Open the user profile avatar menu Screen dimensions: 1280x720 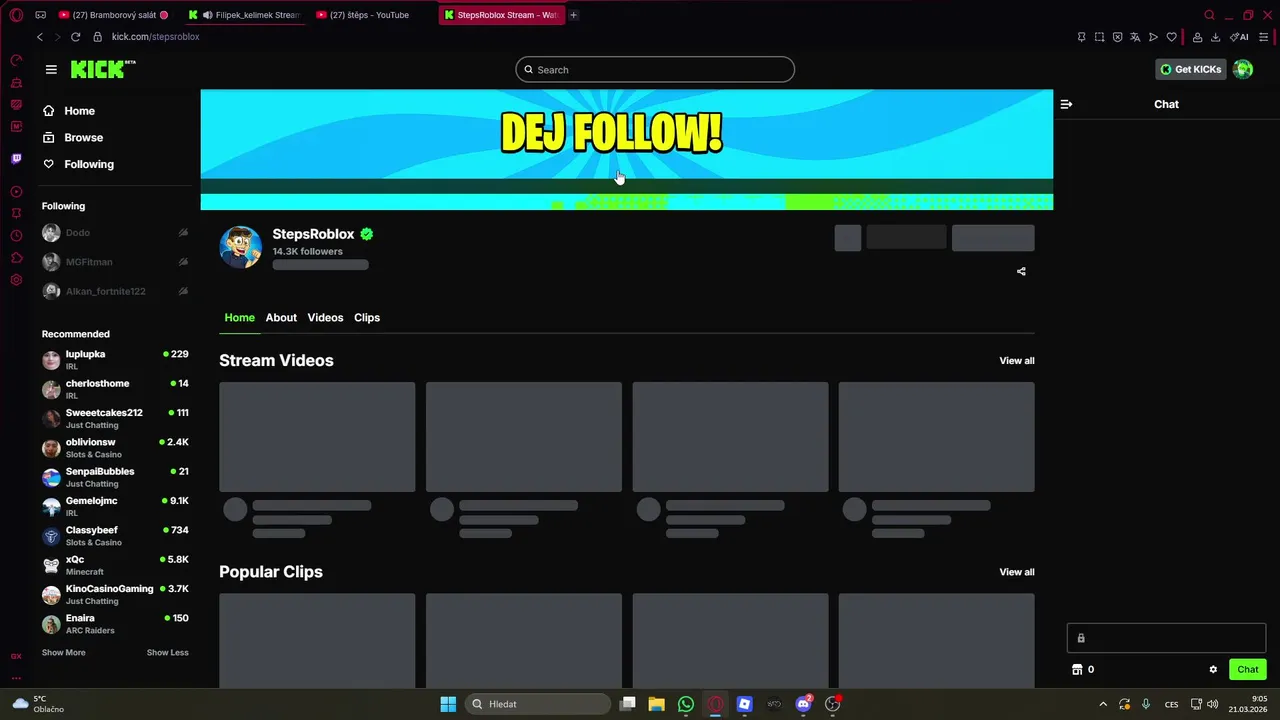pyautogui.click(x=1243, y=69)
